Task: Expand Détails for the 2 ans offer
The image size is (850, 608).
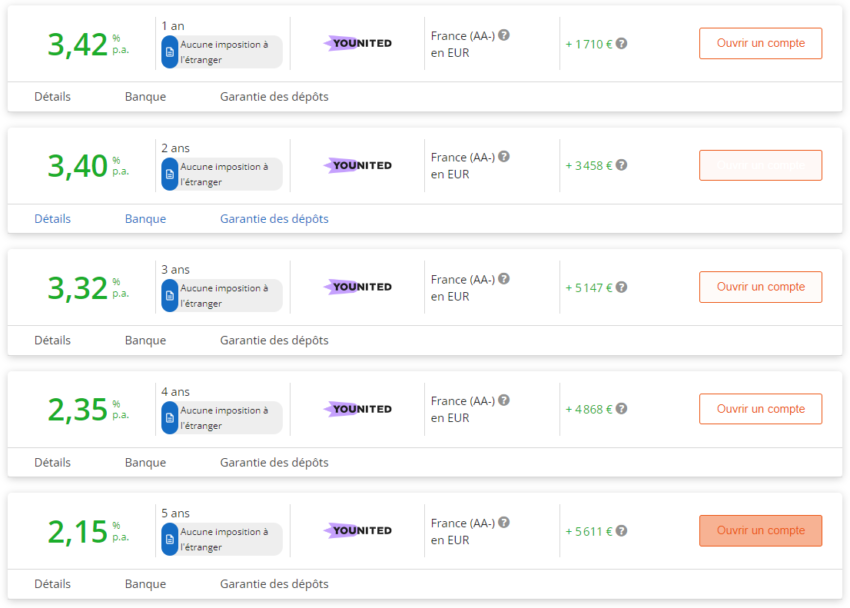Action: 52,219
